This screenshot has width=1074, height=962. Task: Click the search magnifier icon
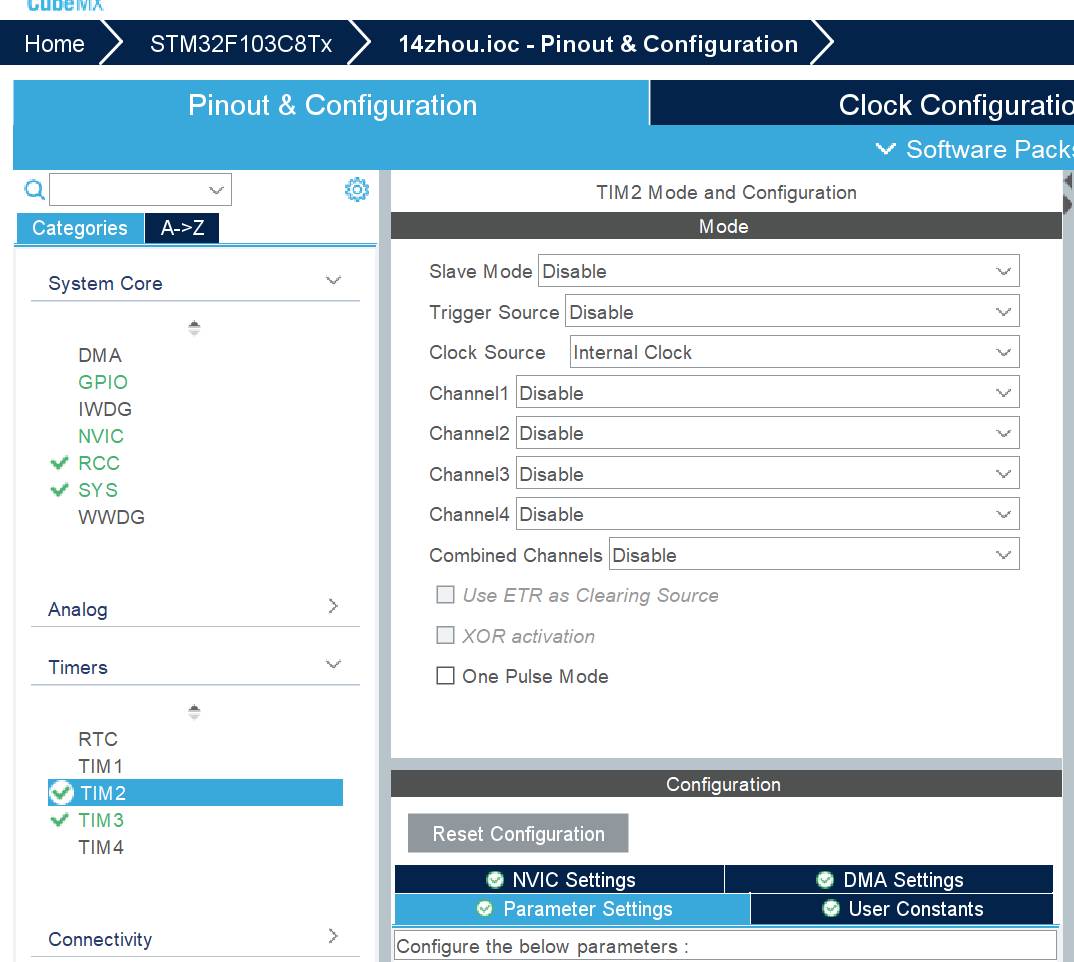click(34, 189)
